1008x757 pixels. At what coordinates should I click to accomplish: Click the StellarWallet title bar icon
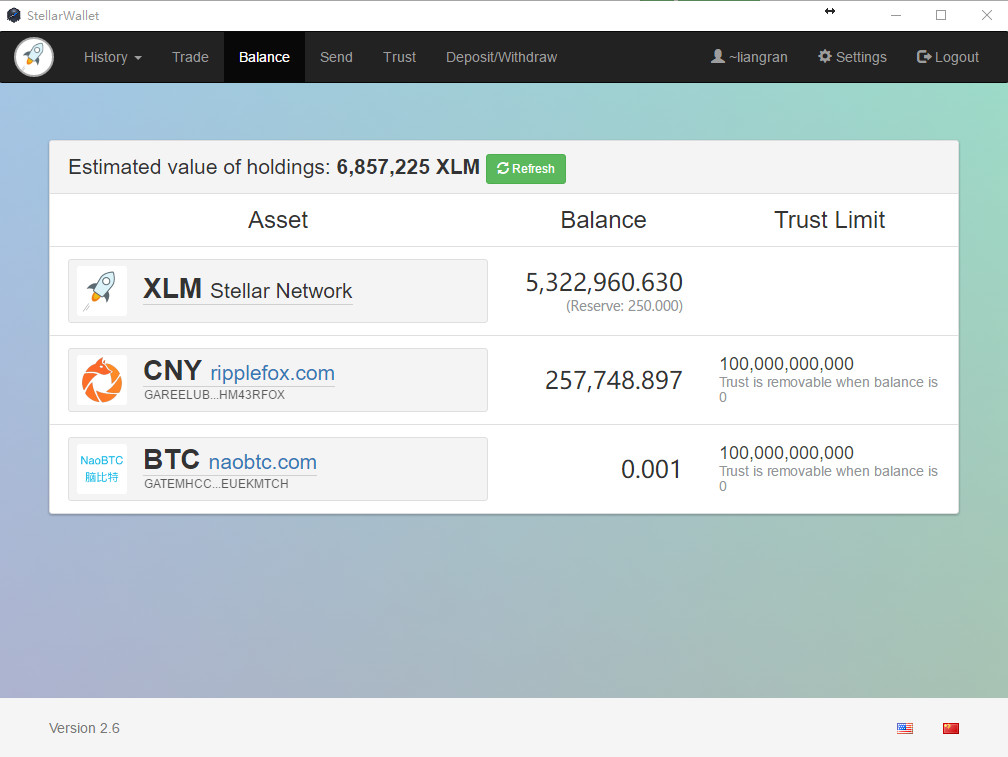[14, 15]
